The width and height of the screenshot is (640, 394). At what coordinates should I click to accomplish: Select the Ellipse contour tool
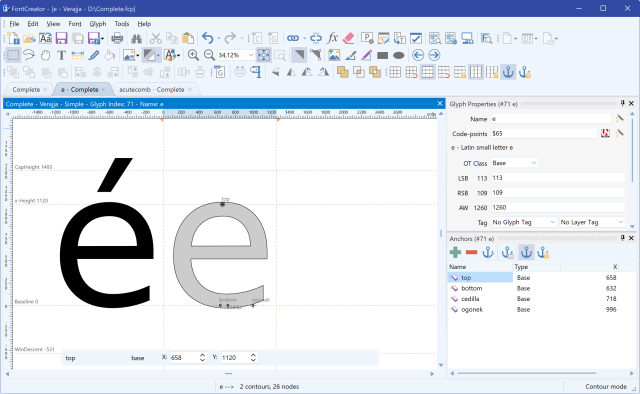pos(398,55)
